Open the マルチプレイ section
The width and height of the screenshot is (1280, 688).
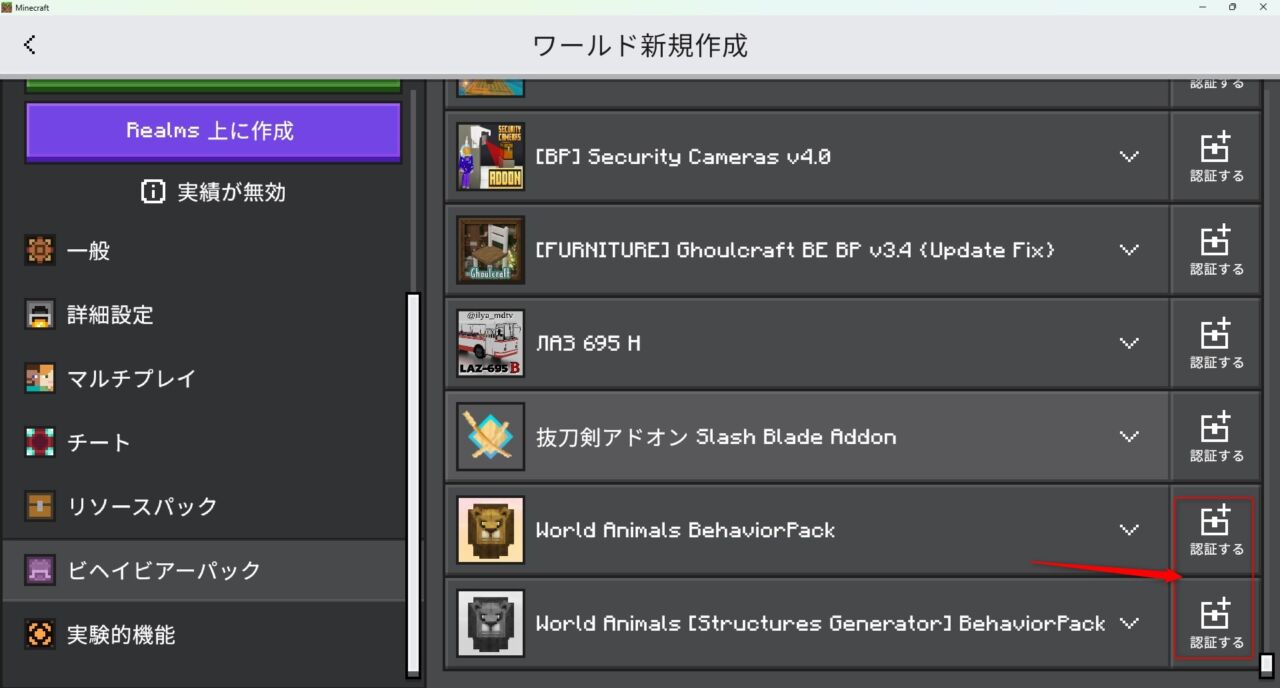pyautogui.click(x=204, y=379)
